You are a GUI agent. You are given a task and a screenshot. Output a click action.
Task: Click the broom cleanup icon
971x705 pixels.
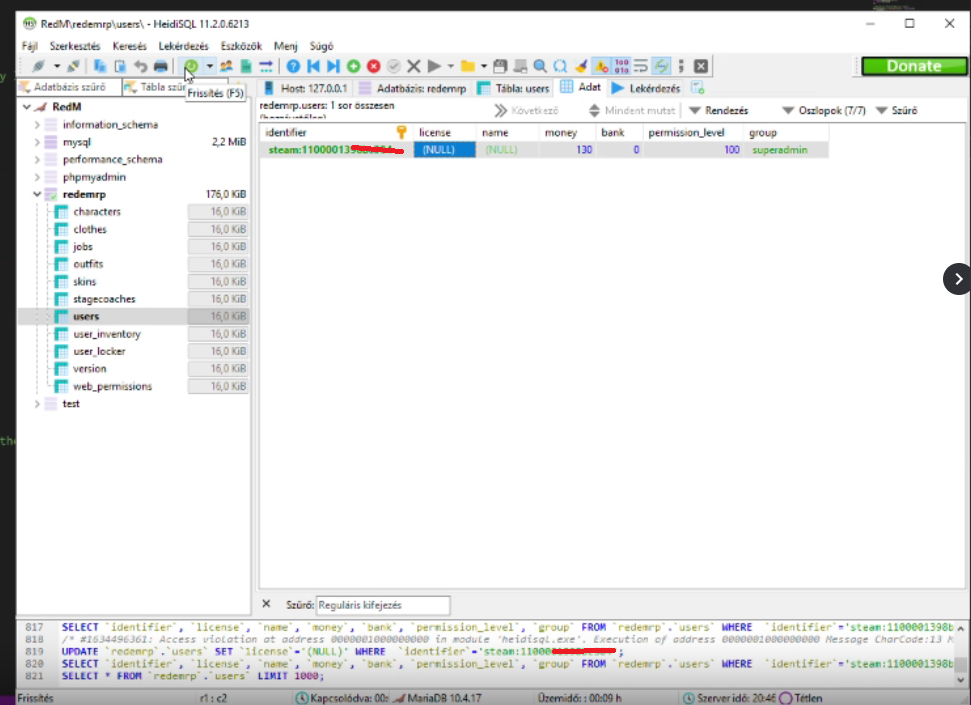[x=581, y=66]
